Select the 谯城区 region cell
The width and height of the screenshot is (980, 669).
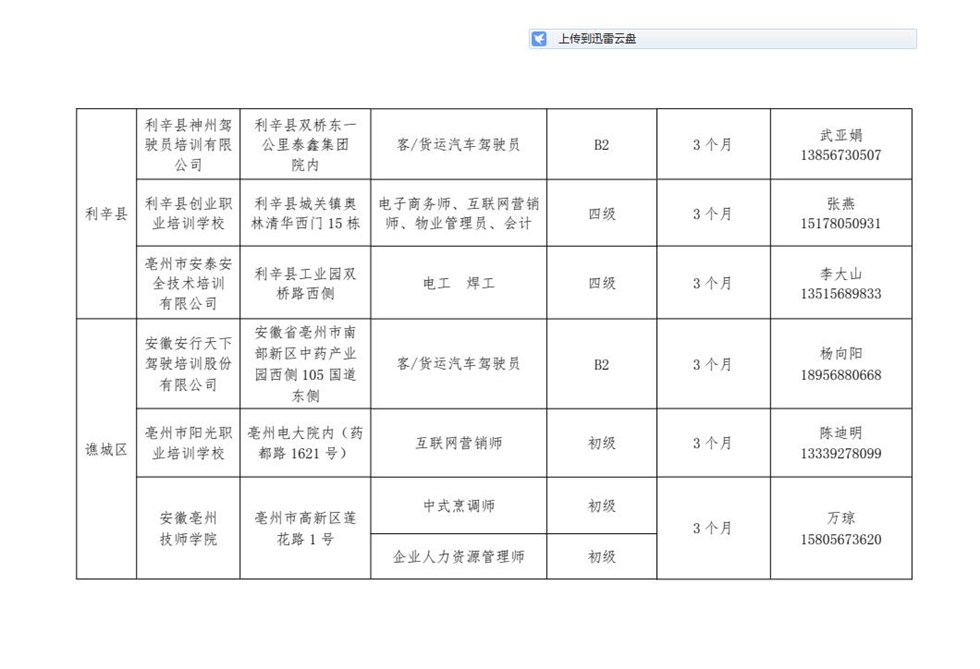tap(106, 449)
